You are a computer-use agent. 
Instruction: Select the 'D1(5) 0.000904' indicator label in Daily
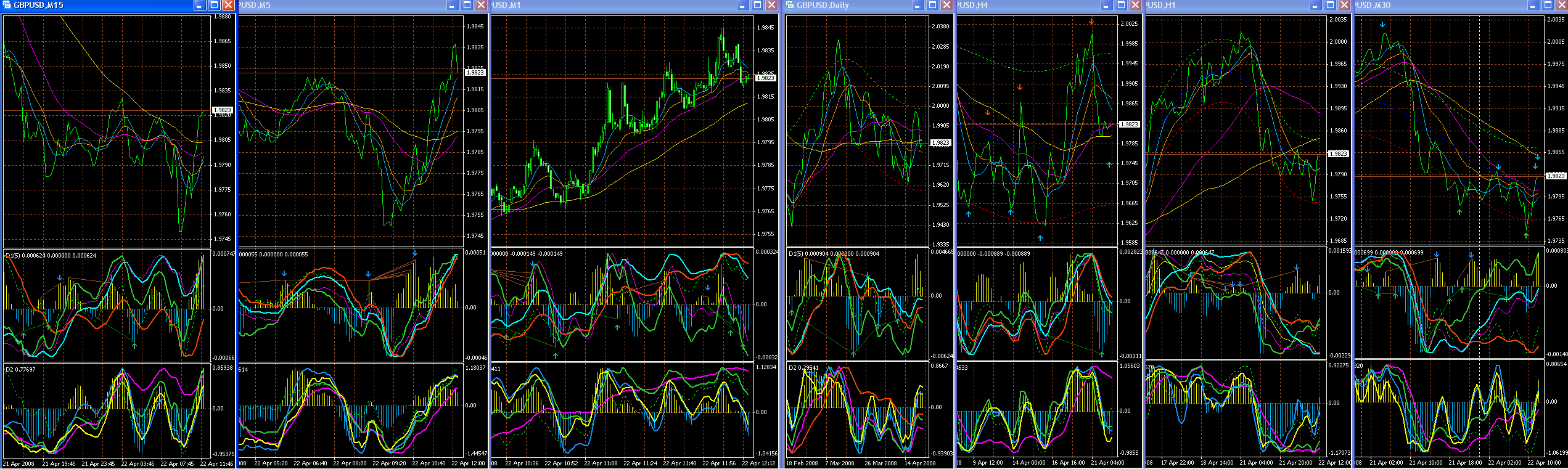tap(834, 253)
